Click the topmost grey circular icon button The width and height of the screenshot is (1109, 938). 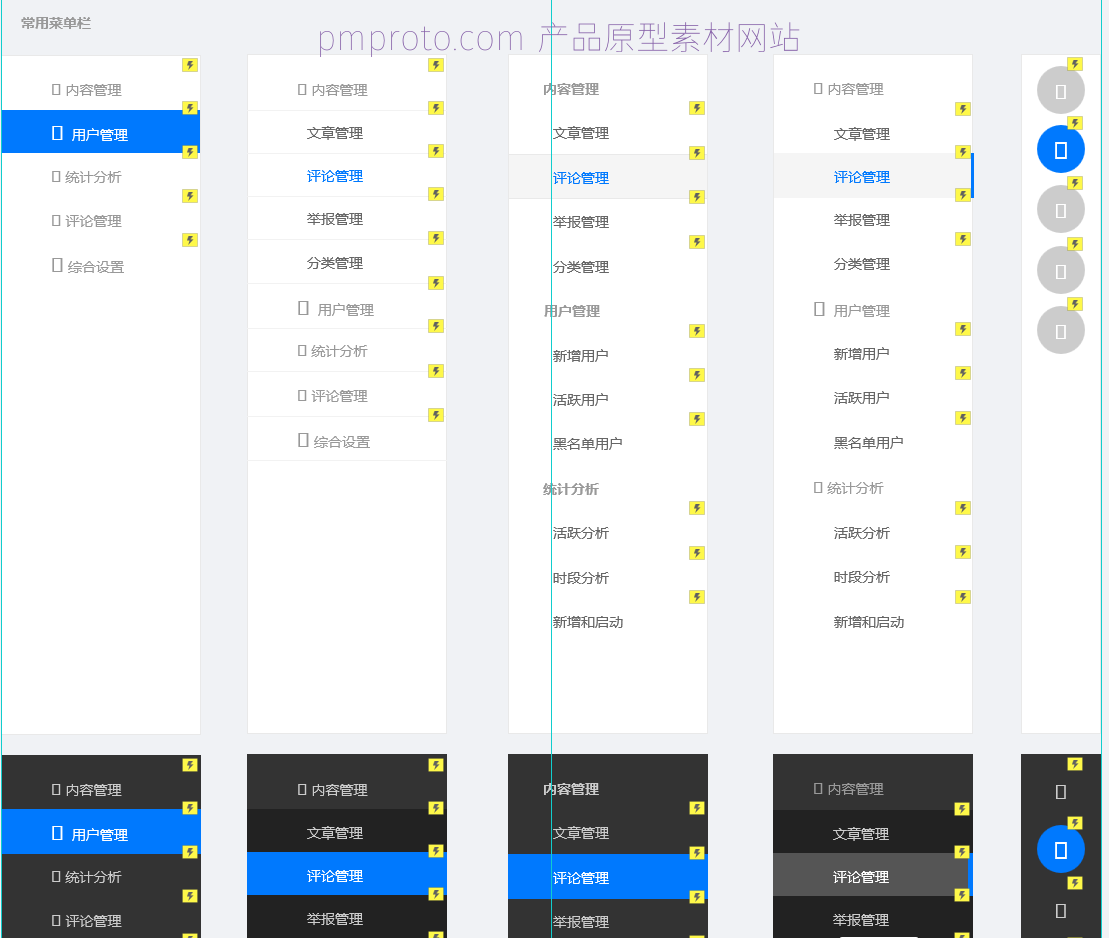tap(1061, 90)
